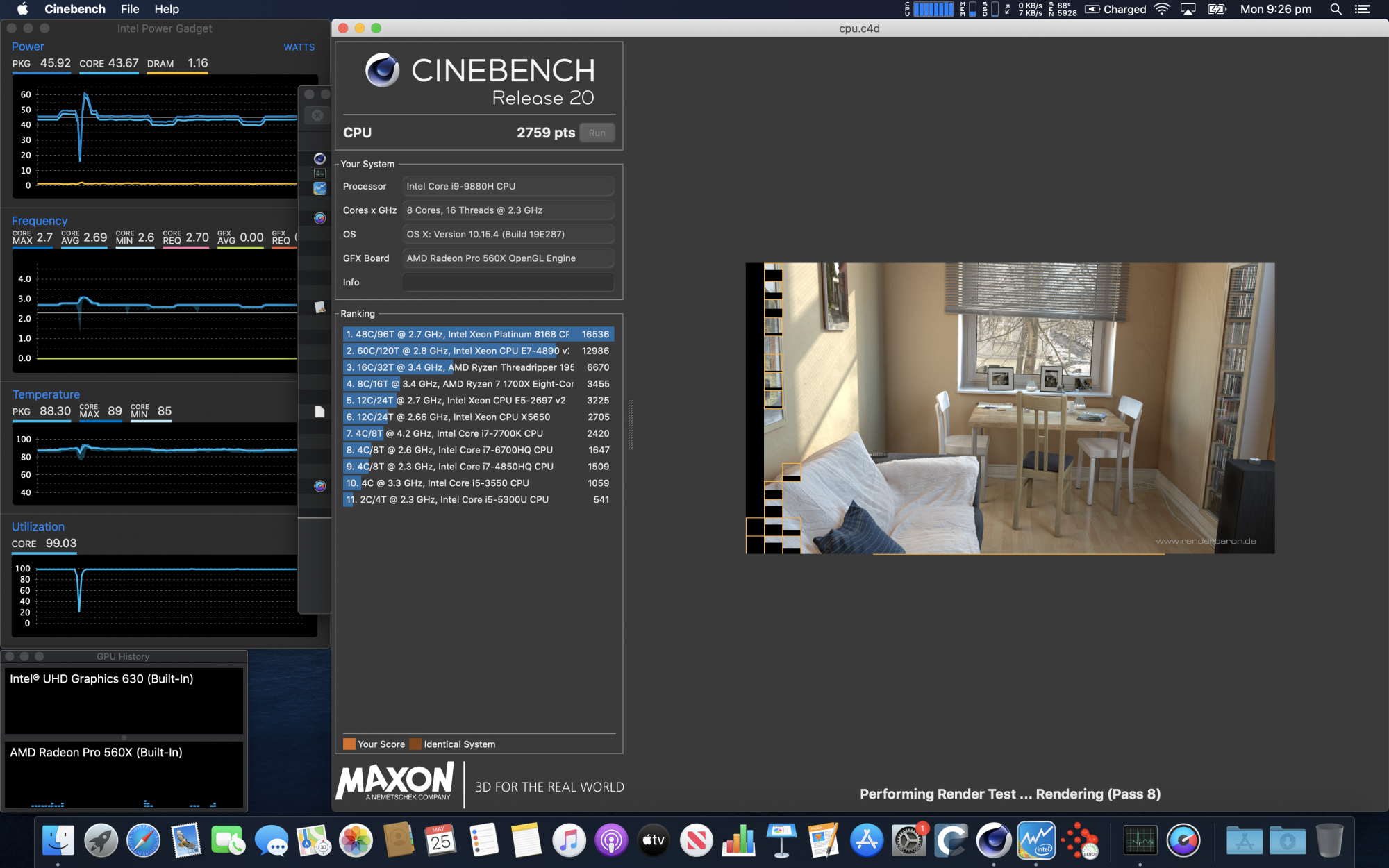This screenshot has height=868, width=1389.
Task: Open Calendar showing May 25 in the Dock
Action: tap(440, 840)
